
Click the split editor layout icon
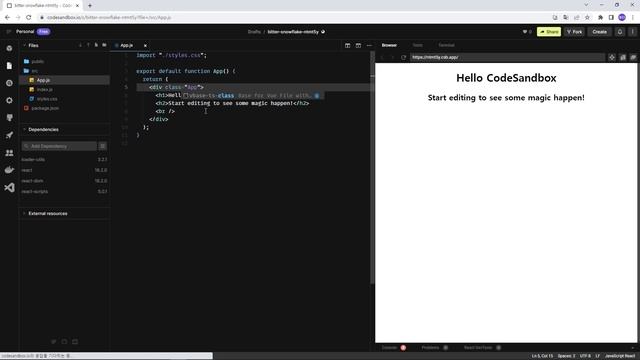(x=347, y=45)
